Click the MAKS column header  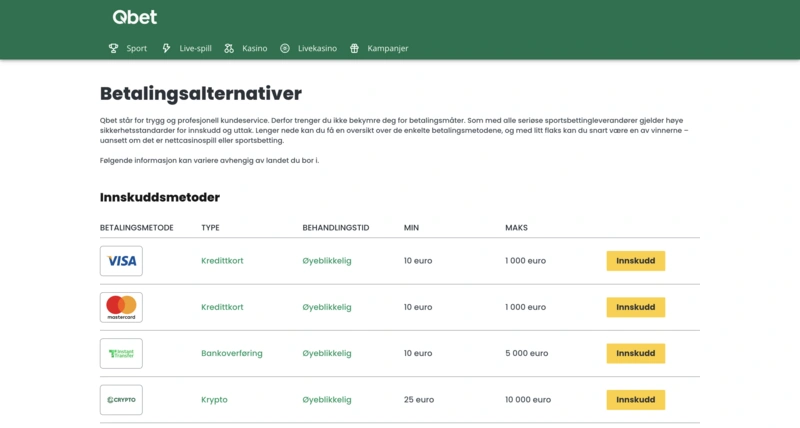(516, 228)
